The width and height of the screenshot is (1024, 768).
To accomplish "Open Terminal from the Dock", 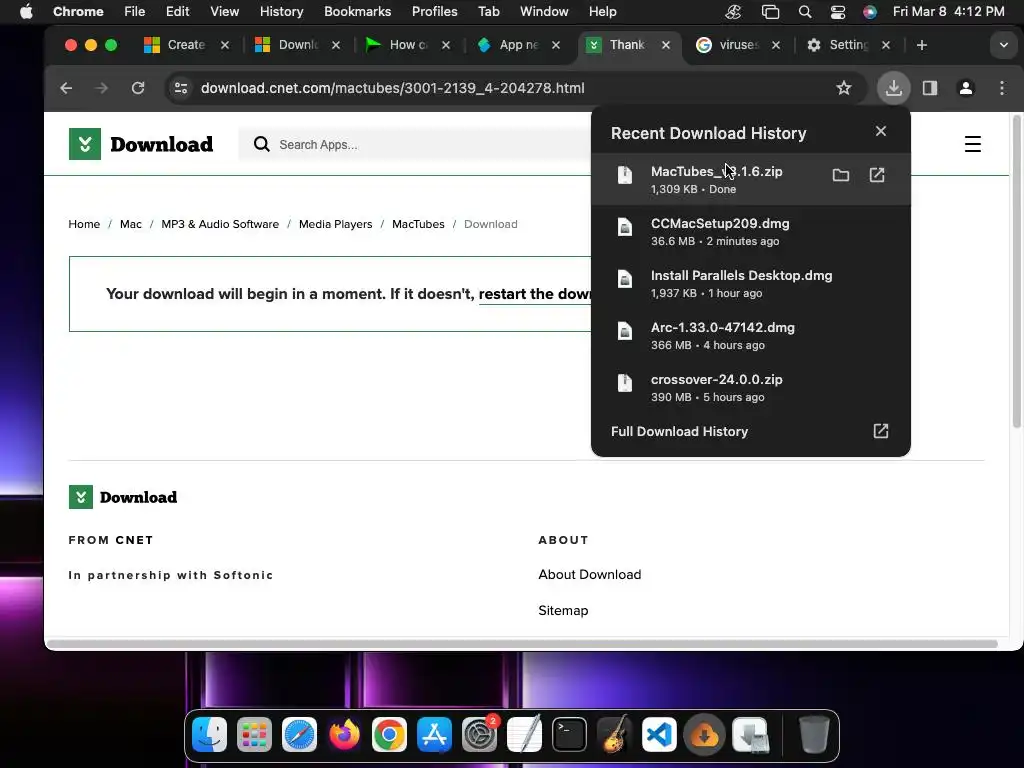I will pos(569,735).
